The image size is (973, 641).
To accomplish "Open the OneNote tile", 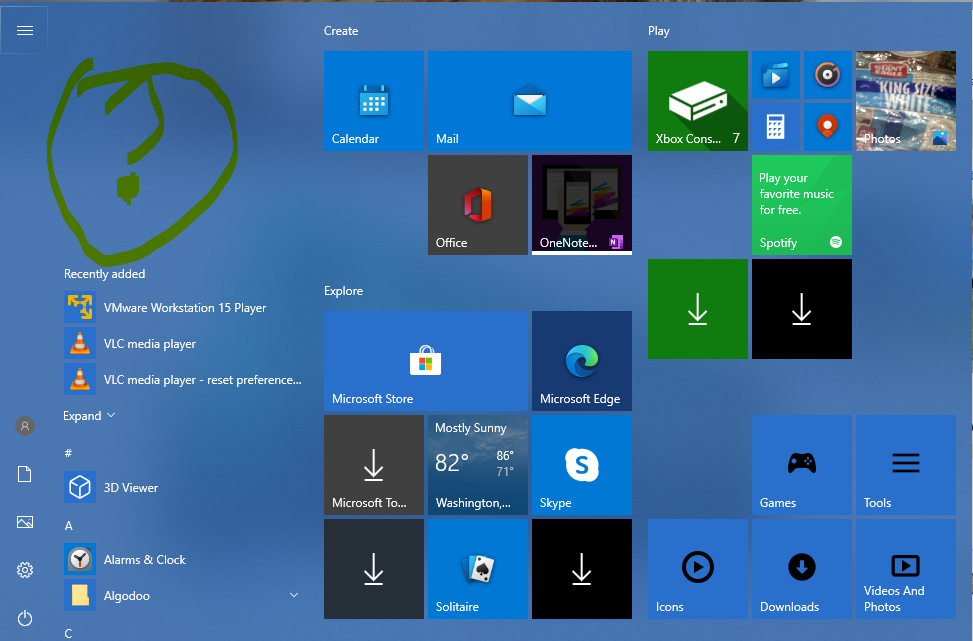I will coord(582,205).
